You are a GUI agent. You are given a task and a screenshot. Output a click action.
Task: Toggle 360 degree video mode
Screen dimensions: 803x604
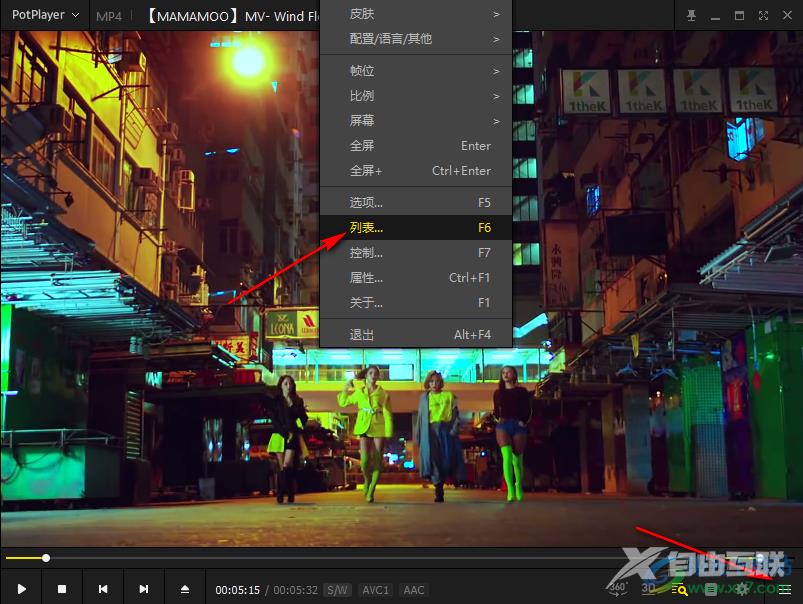coord(618,589)
